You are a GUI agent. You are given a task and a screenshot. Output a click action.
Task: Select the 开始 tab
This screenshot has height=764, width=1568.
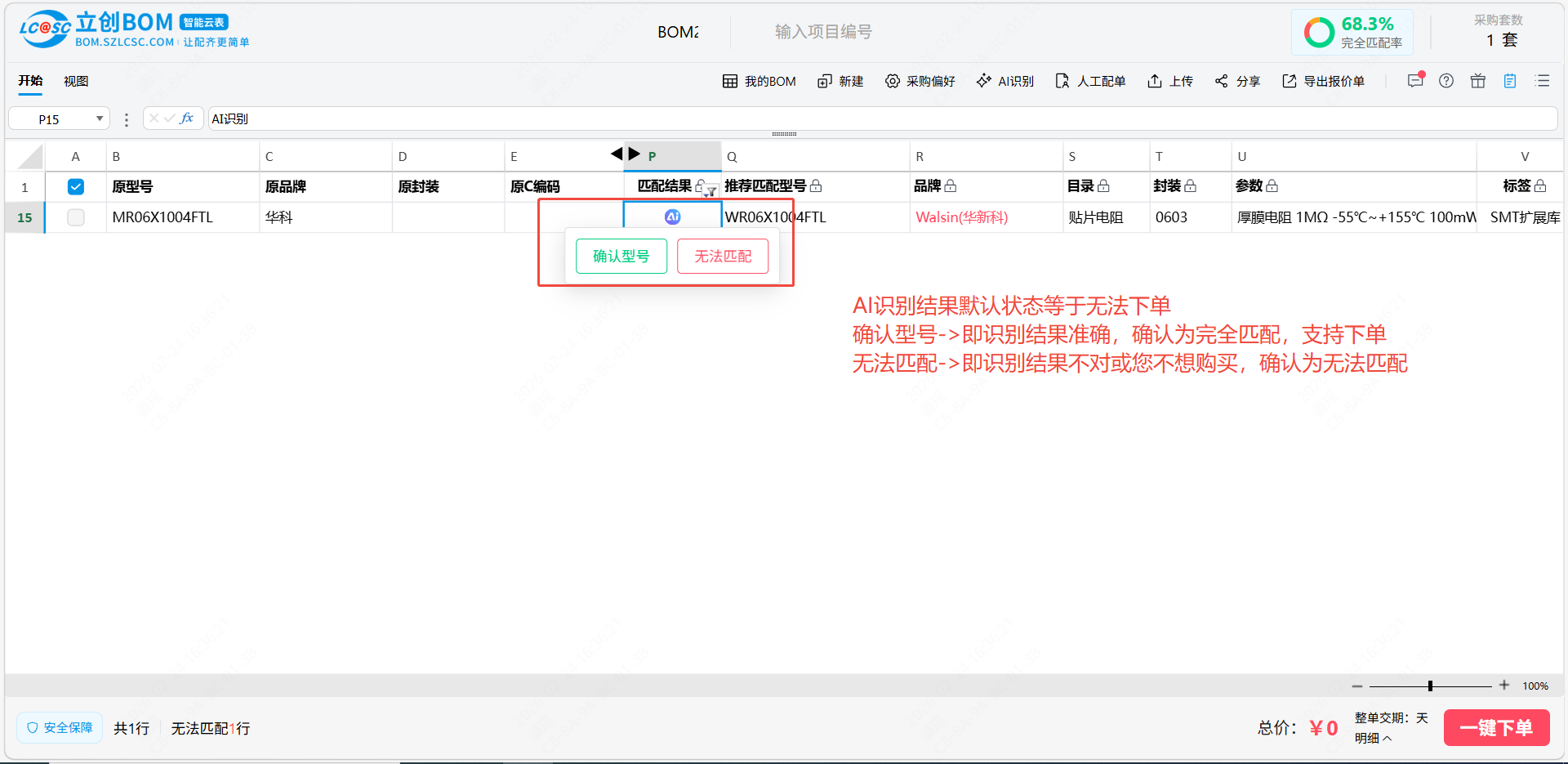point(30,81)
